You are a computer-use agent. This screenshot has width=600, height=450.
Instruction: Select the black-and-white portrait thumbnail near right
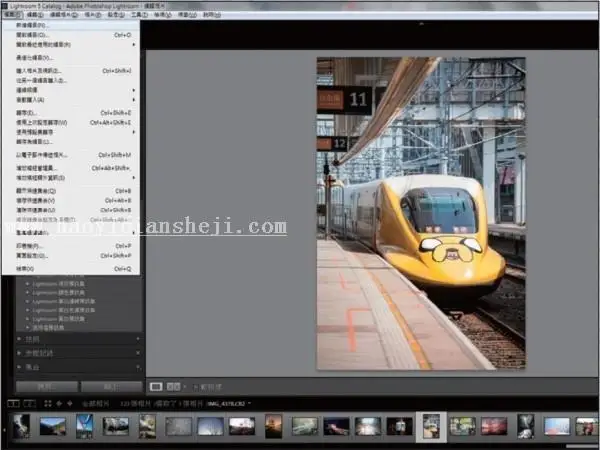(x=525, y=426)
